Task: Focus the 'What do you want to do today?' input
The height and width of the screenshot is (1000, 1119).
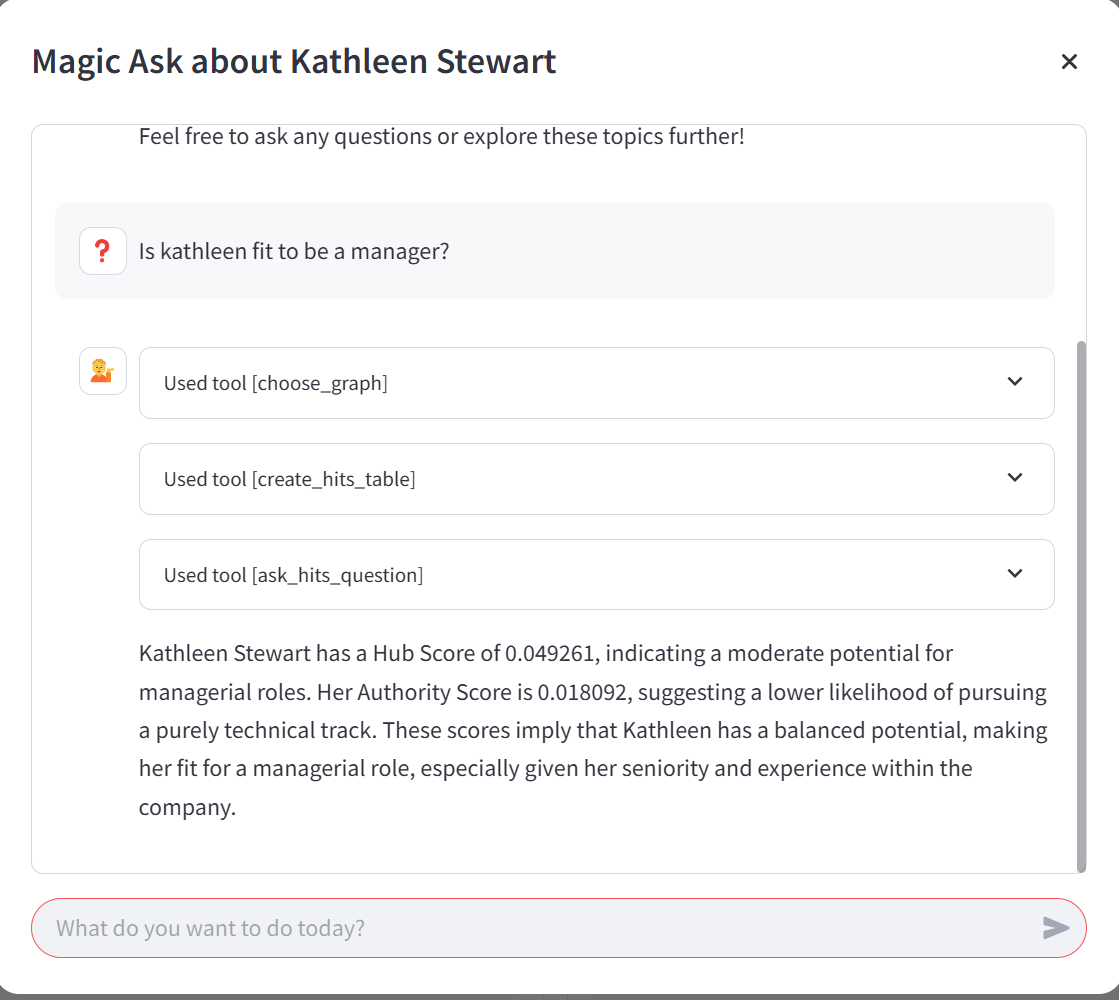Action: pos(540,928)
